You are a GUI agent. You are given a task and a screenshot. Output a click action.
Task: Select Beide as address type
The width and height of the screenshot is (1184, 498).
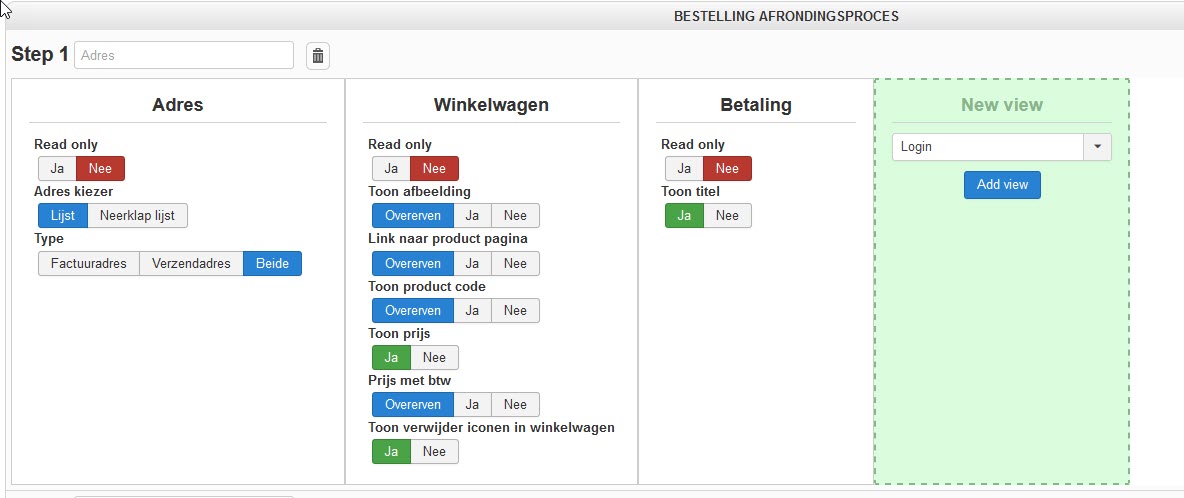tap(272, 263)
